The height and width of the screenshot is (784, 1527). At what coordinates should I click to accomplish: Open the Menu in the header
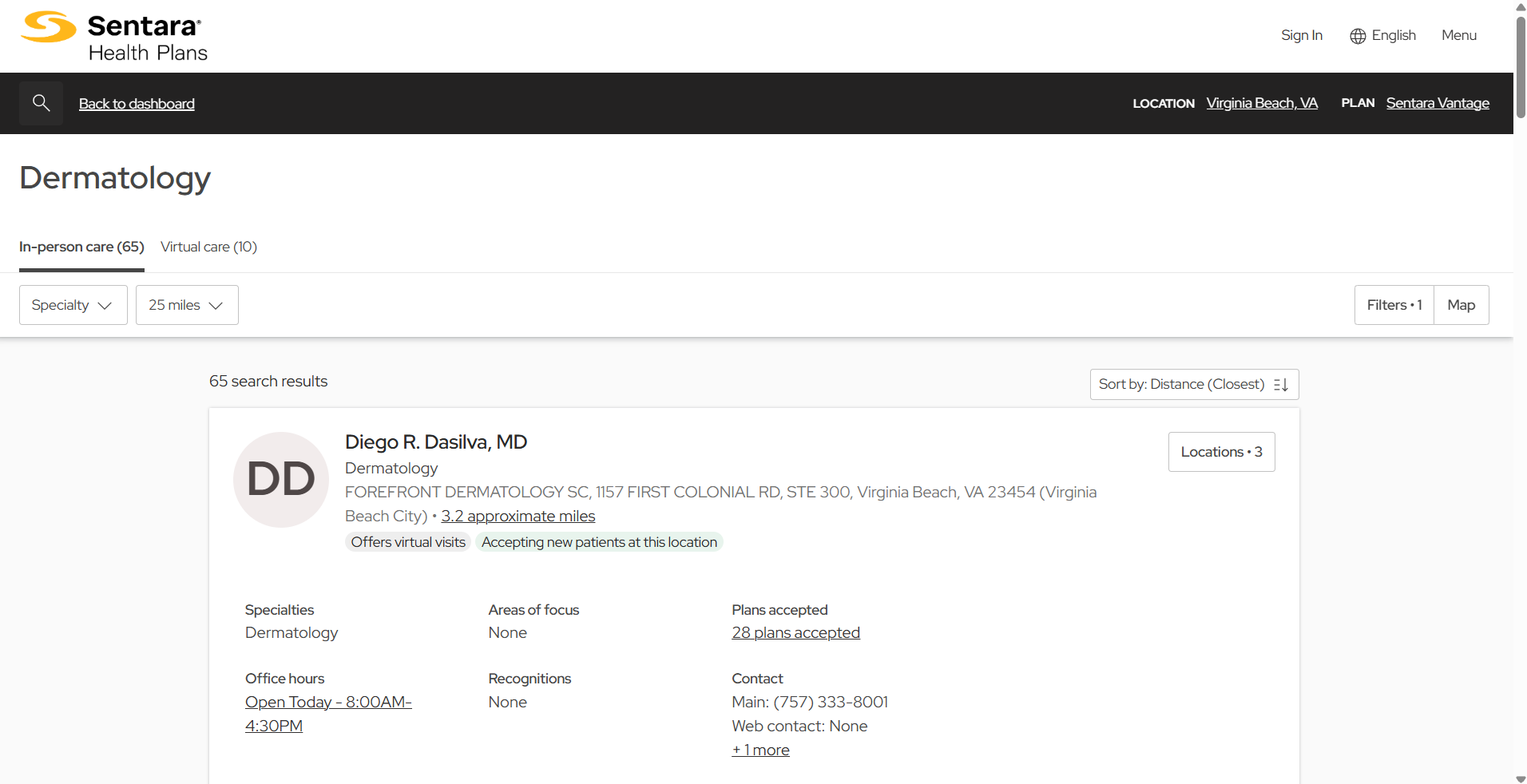pyautogui.click(x=1458, y=35)
